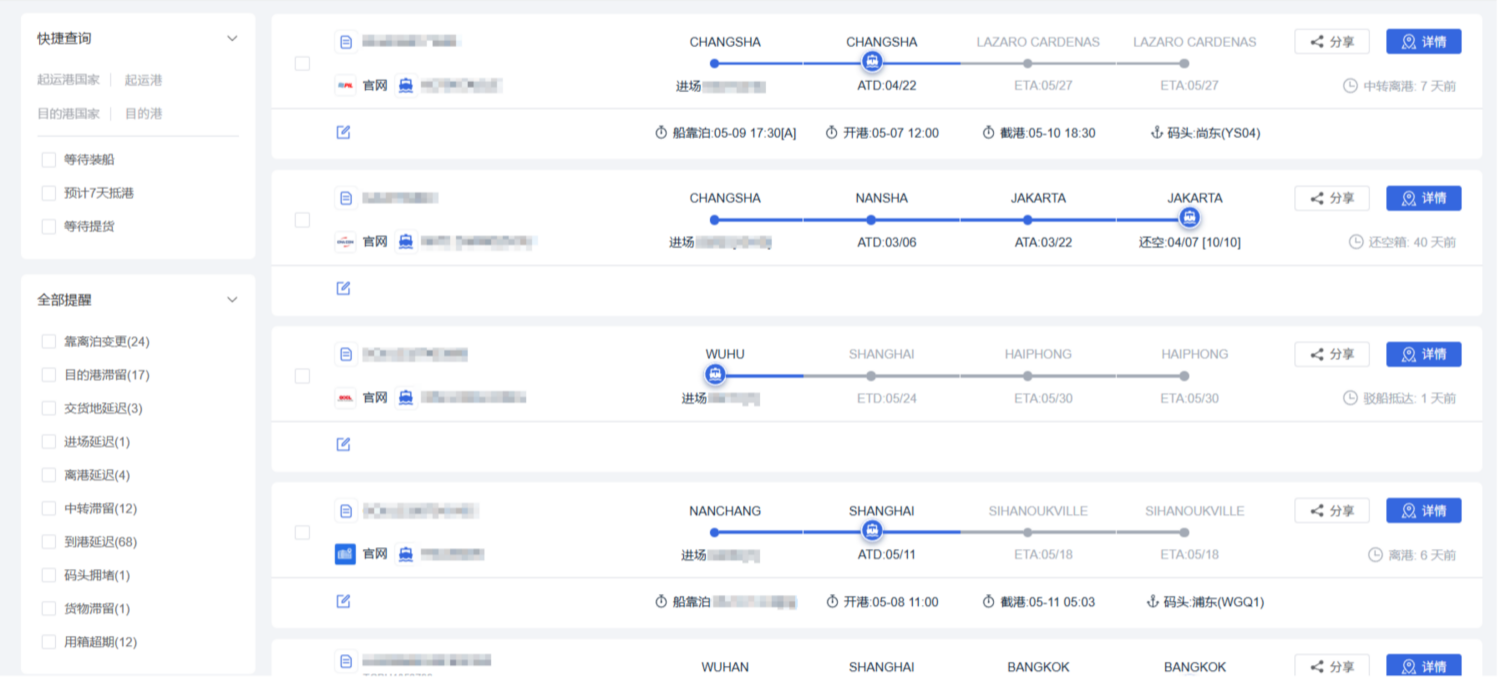1500x677 pixels.
Task: Click edit note icon in Jakarta card
Action: click(x=344, y=288)
